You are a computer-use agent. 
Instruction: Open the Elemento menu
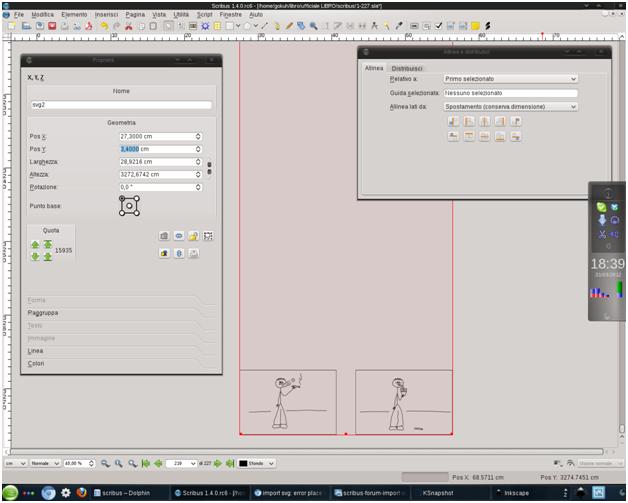click(74, 14)
